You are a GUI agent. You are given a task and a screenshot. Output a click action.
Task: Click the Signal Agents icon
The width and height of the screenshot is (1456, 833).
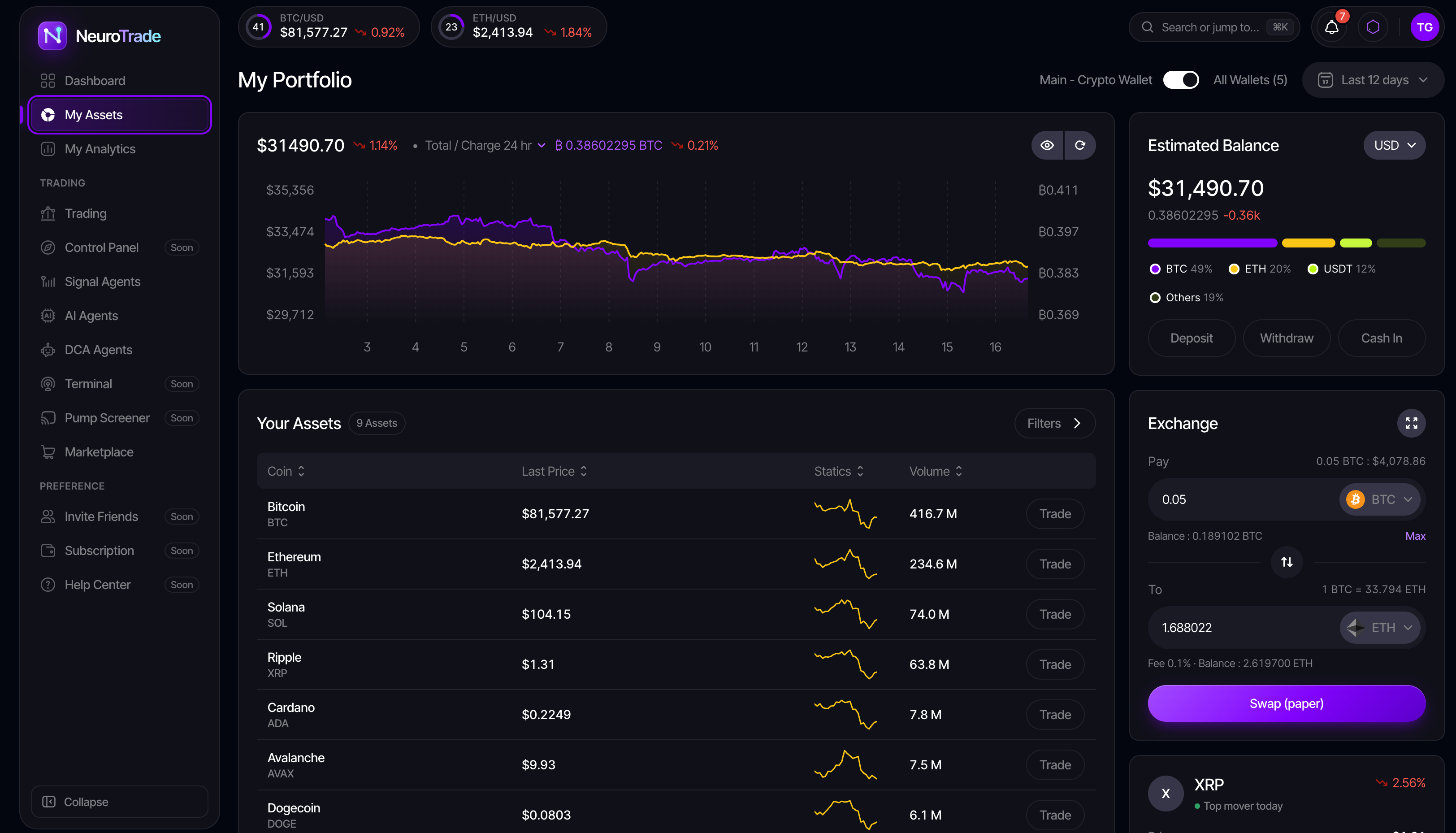point(48,282)
